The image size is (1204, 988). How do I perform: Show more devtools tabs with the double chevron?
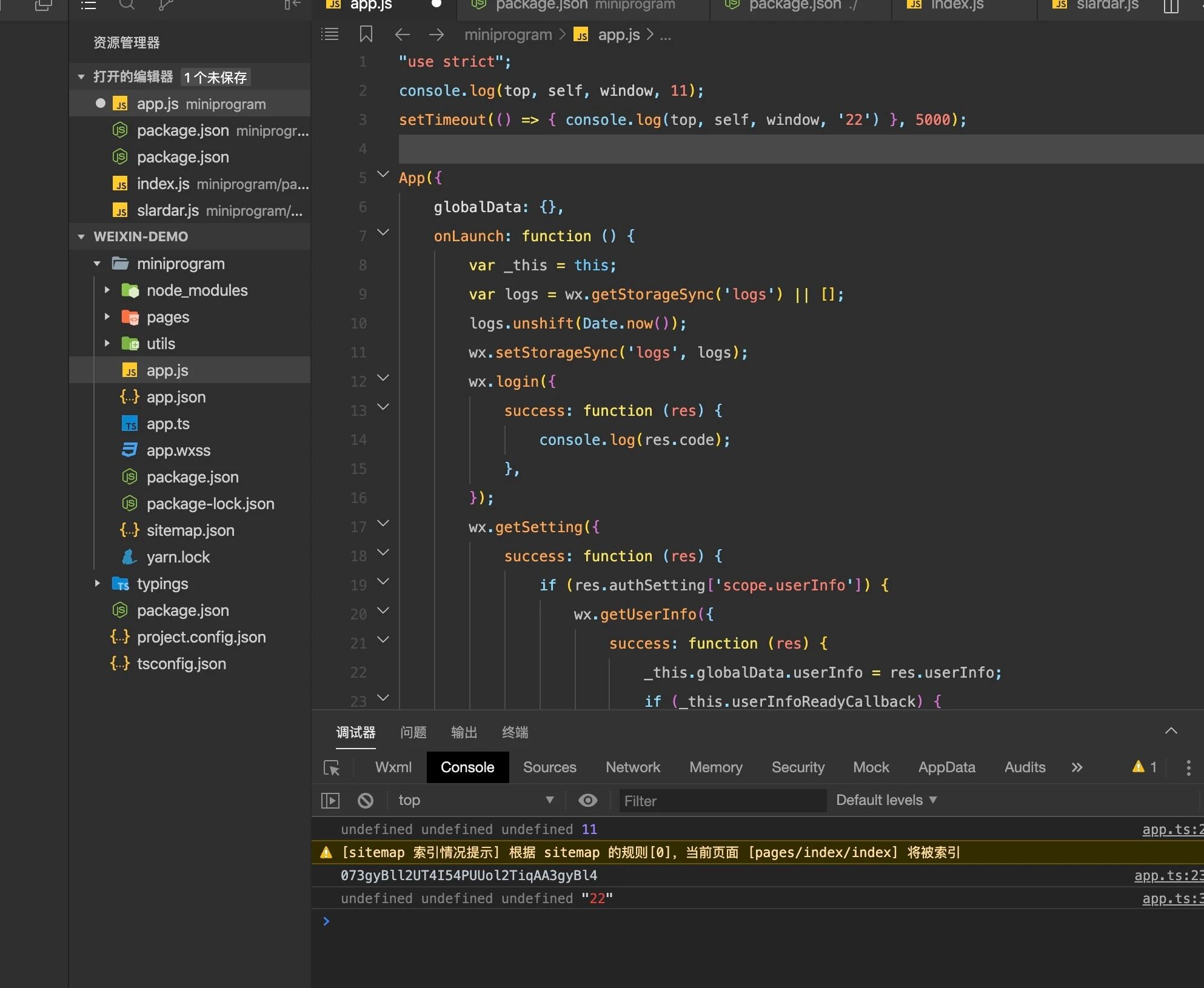(x=1077, y=768)
